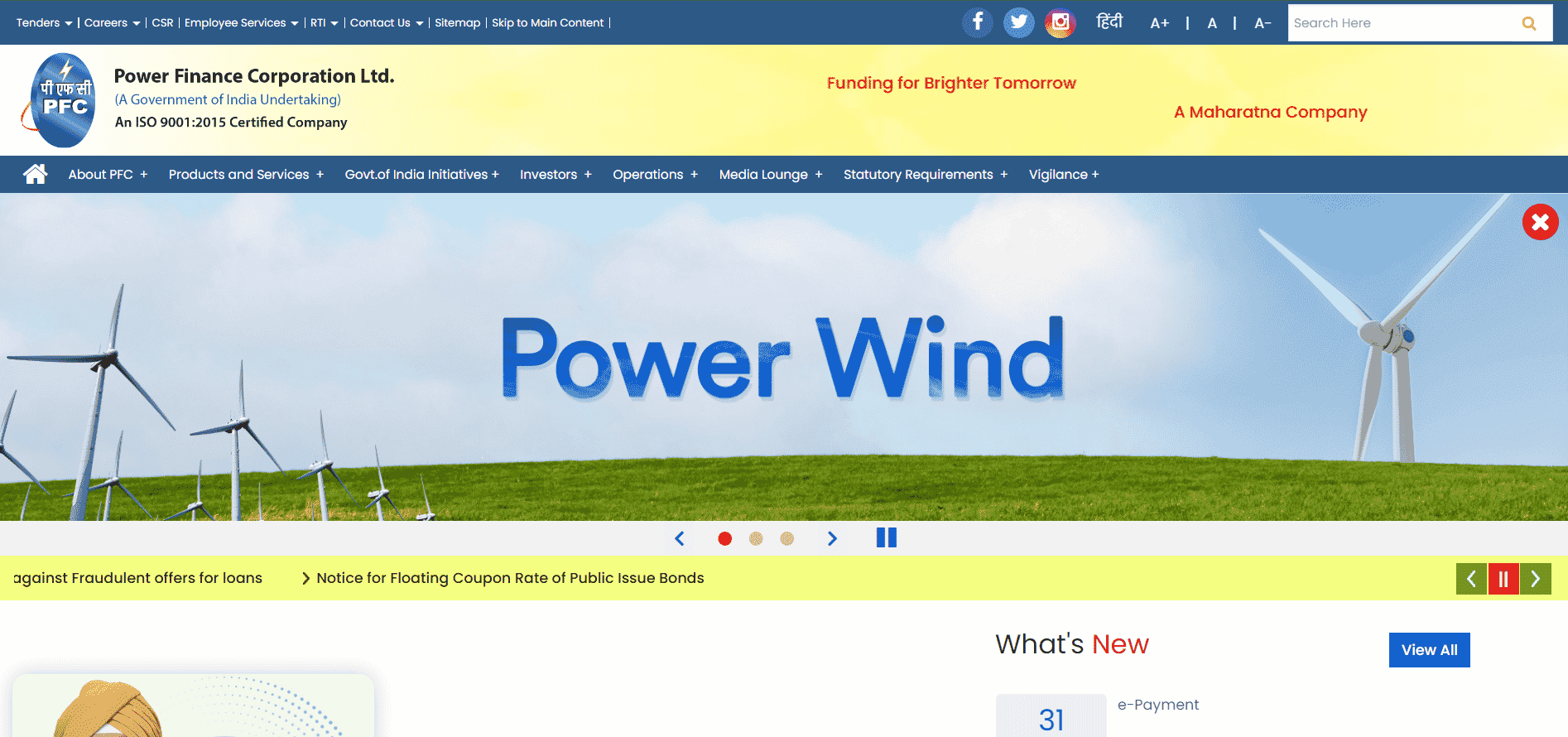
Task: Expand Operations menu
Action: pos(655,174)
